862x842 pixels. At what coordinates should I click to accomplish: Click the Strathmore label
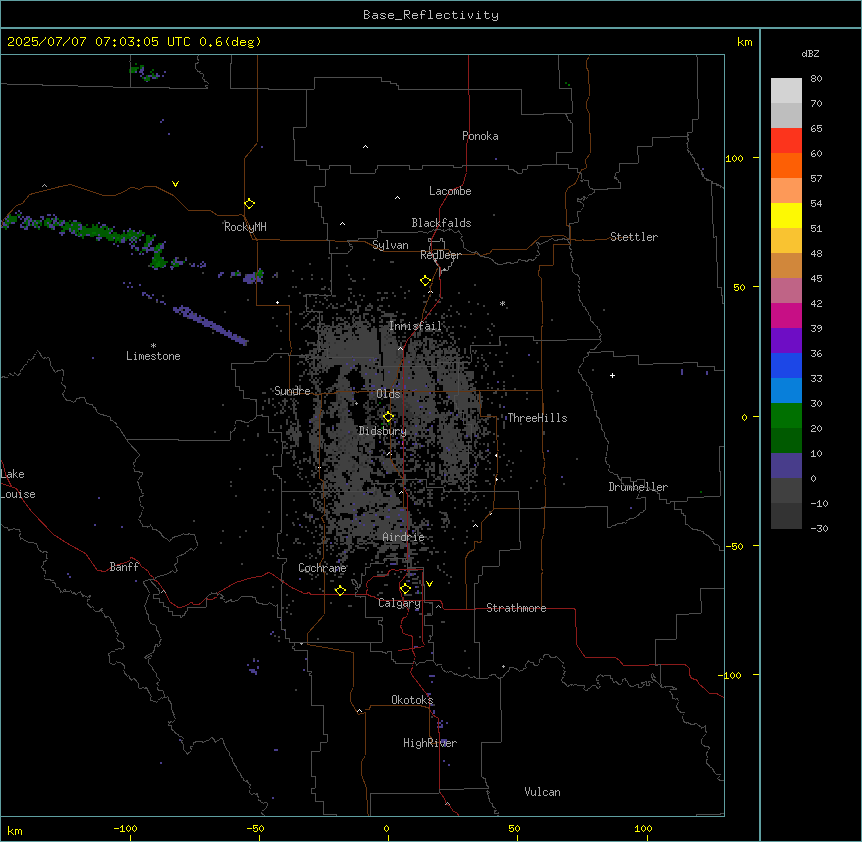(516, 608)
